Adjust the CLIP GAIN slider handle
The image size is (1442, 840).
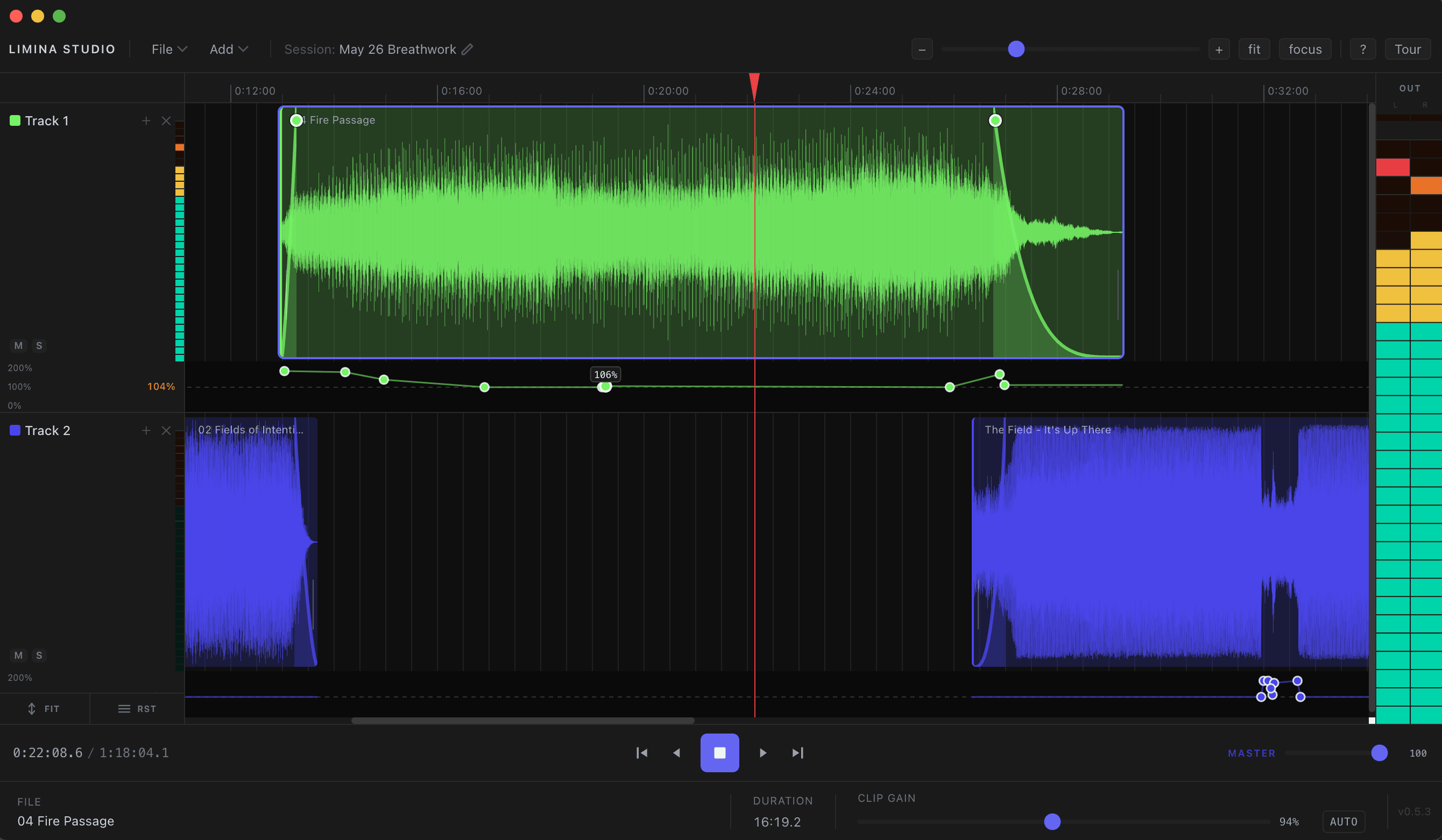(x=1052, y=821)
